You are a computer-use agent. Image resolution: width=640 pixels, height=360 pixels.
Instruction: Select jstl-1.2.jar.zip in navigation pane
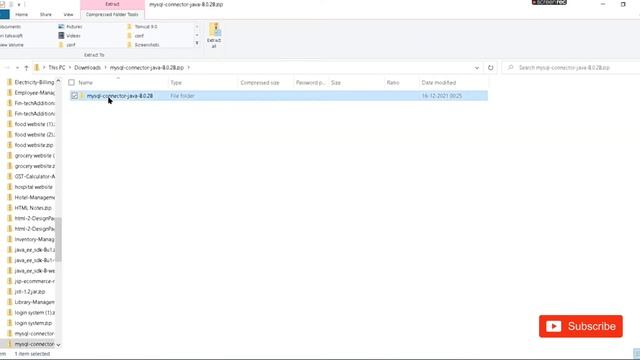26,292
